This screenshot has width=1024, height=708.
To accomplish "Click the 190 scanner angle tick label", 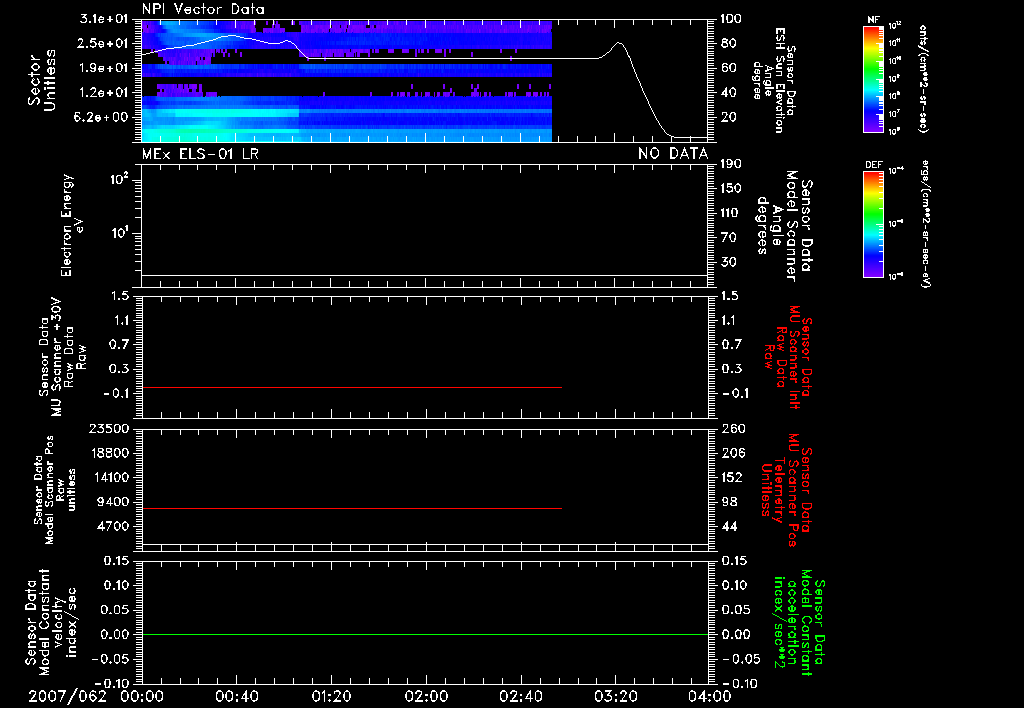I will click(x=731, y=164).
